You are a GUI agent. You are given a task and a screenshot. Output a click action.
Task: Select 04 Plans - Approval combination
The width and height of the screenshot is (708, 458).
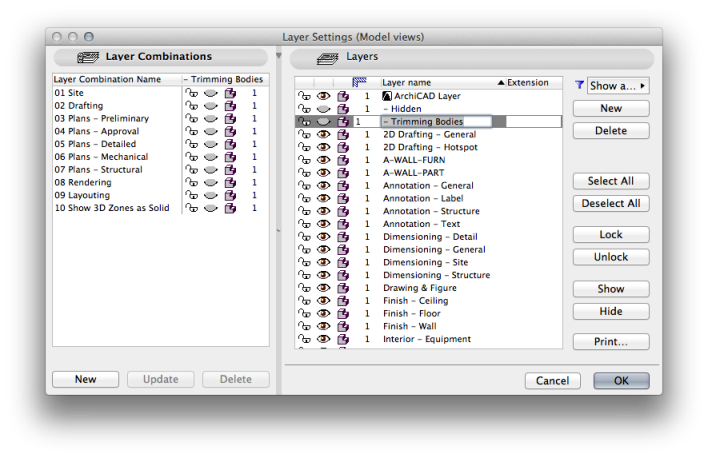(x=97, y=131)
